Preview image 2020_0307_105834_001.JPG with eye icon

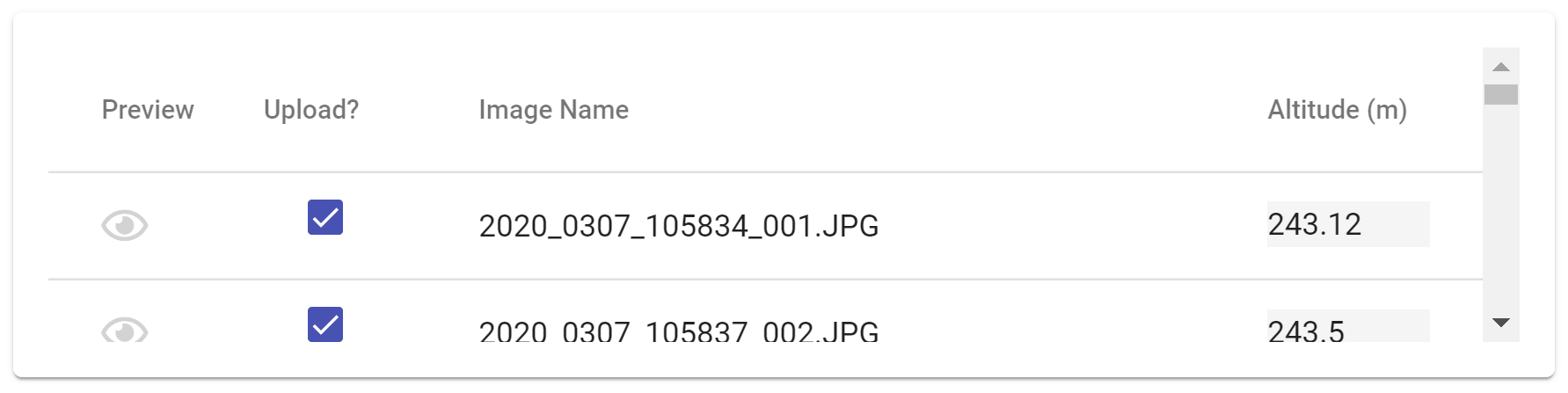[x=124, y=226]
